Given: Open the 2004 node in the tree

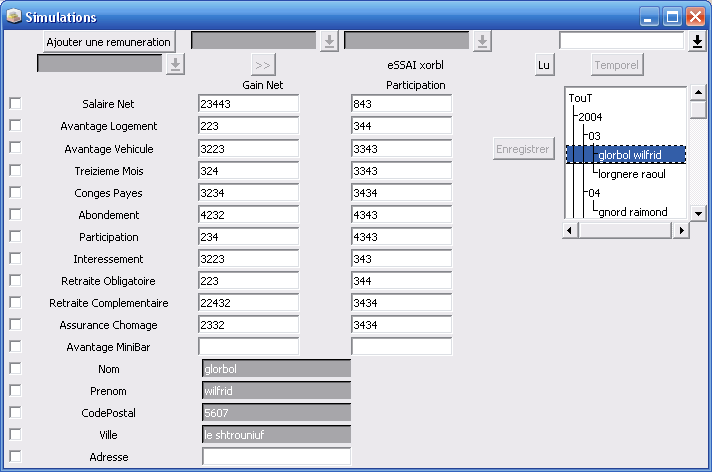Looking at the screenshot, I should coord(590,117).
